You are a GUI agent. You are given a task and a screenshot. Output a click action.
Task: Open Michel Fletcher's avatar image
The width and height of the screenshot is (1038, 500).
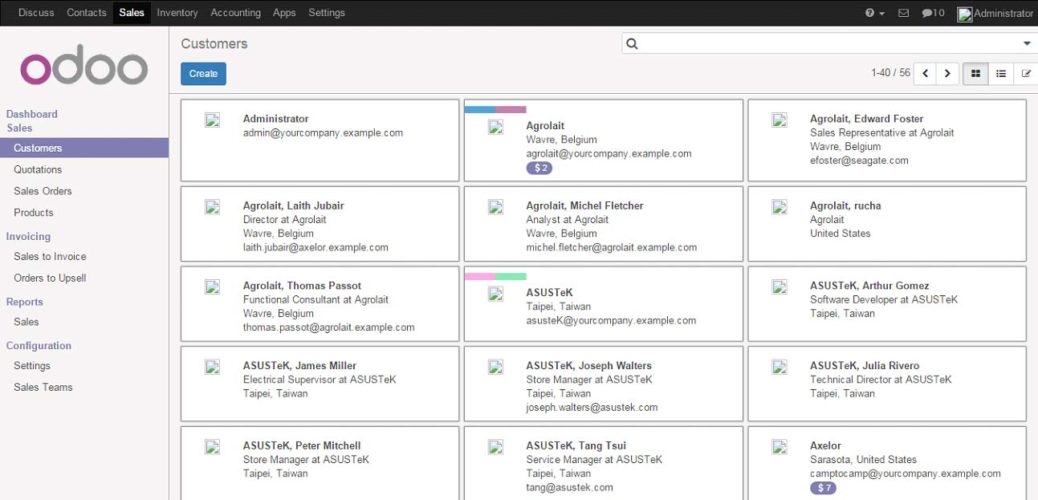(496, 207)
